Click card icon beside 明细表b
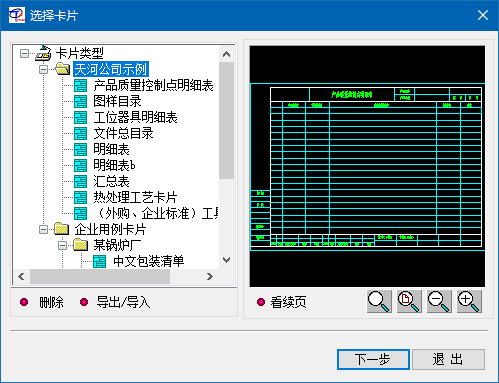This screenshot has height=383, width=499. (x=80, y=165)
